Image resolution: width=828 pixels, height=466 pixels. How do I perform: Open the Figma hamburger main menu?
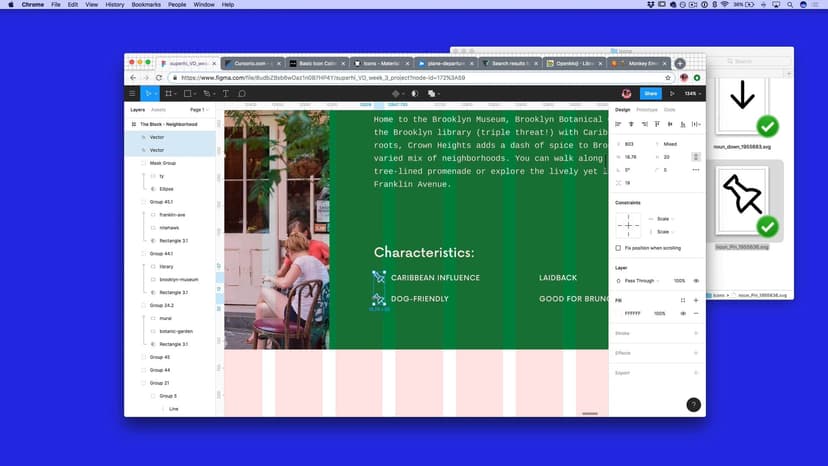pyautogui.click(x=132, y=94)
